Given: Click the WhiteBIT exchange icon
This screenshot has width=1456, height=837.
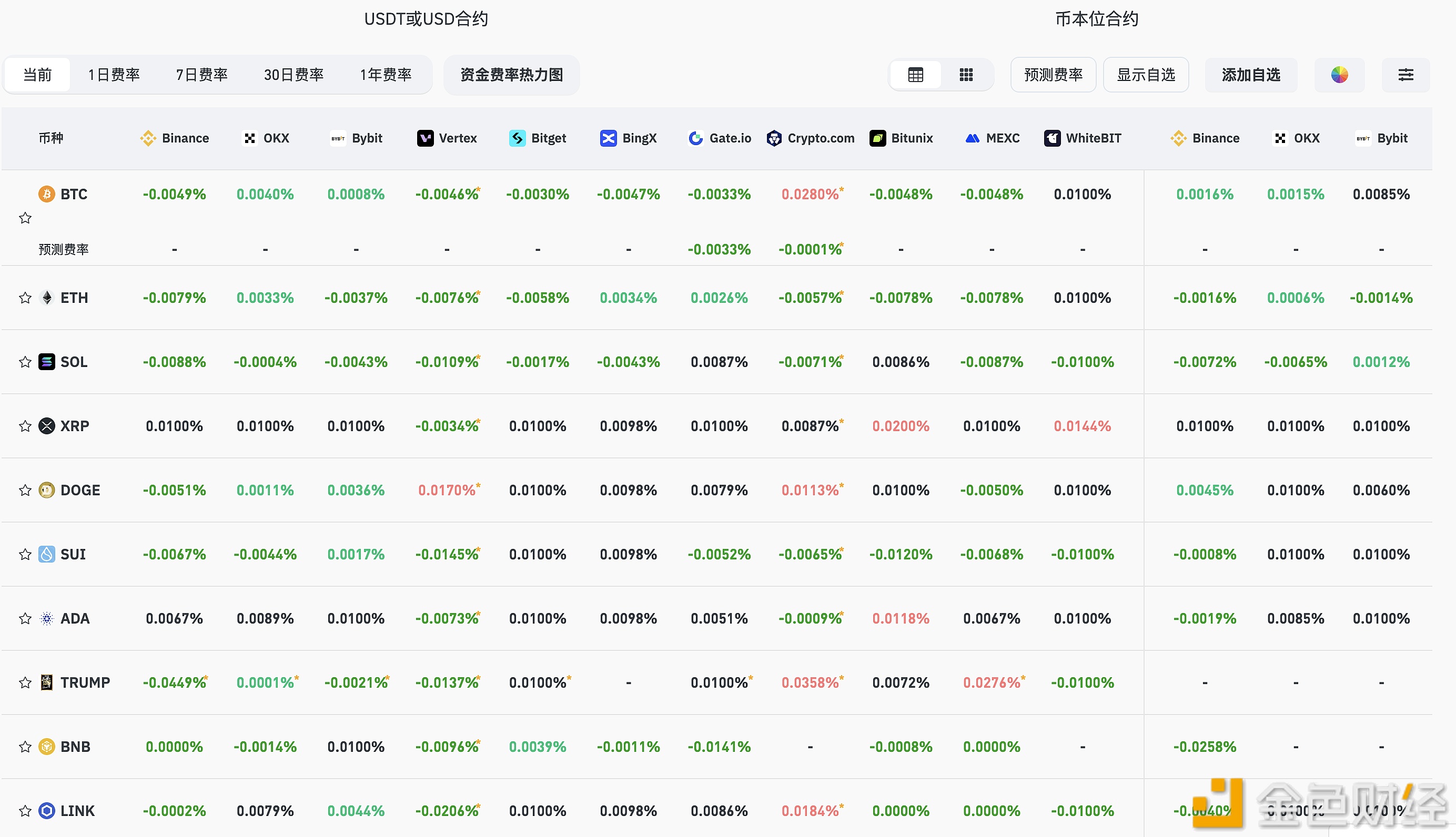Looking at the screenshot, I should [1053, 138].
